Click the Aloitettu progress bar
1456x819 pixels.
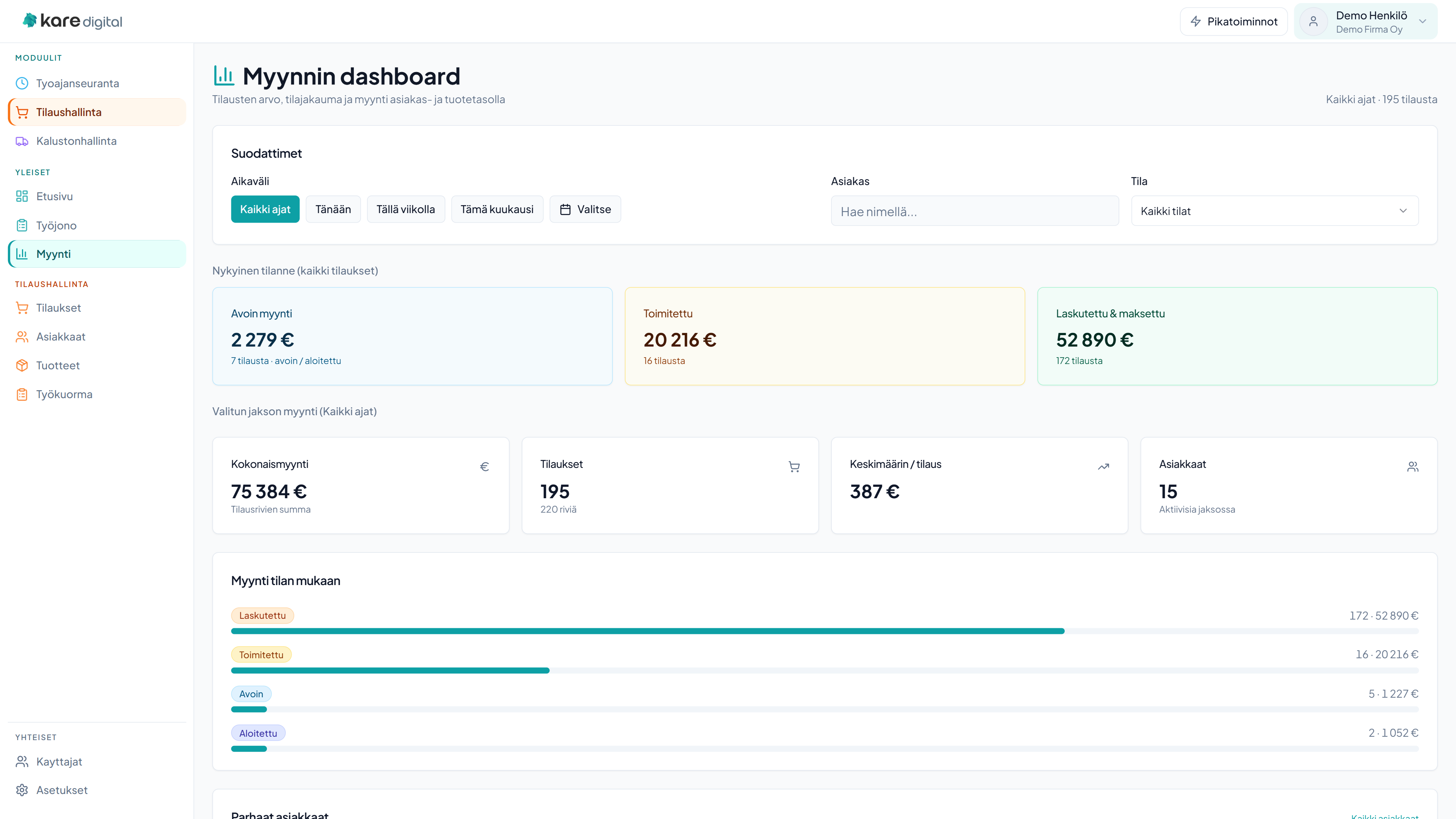825,749
